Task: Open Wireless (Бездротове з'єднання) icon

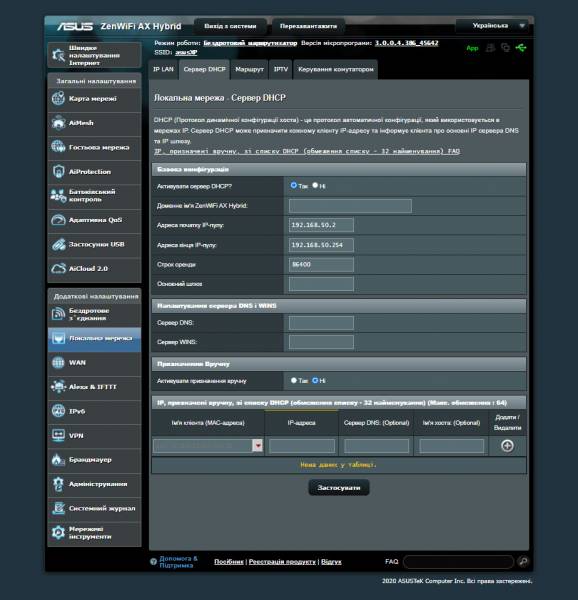Action: tap(58, 314)
